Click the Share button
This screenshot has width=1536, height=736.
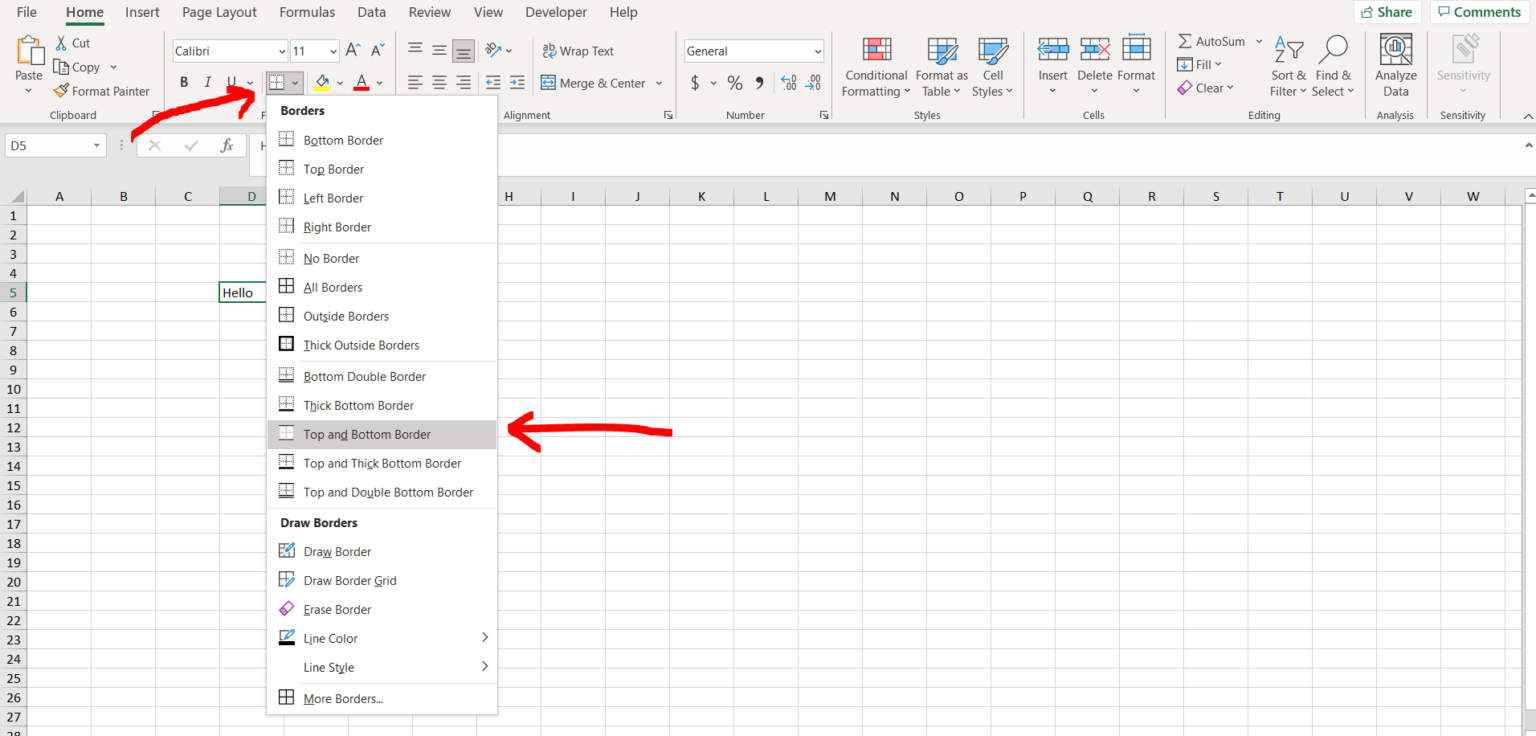click(1387, 12)
